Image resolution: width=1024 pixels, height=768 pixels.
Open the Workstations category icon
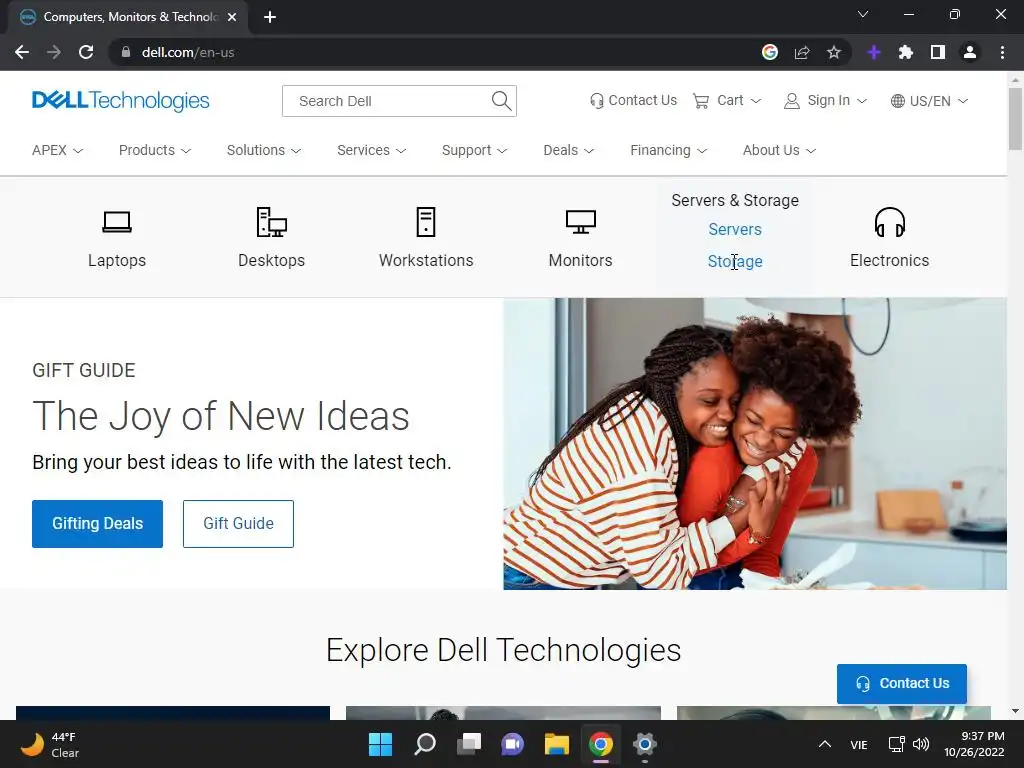(x=426, y=222)
